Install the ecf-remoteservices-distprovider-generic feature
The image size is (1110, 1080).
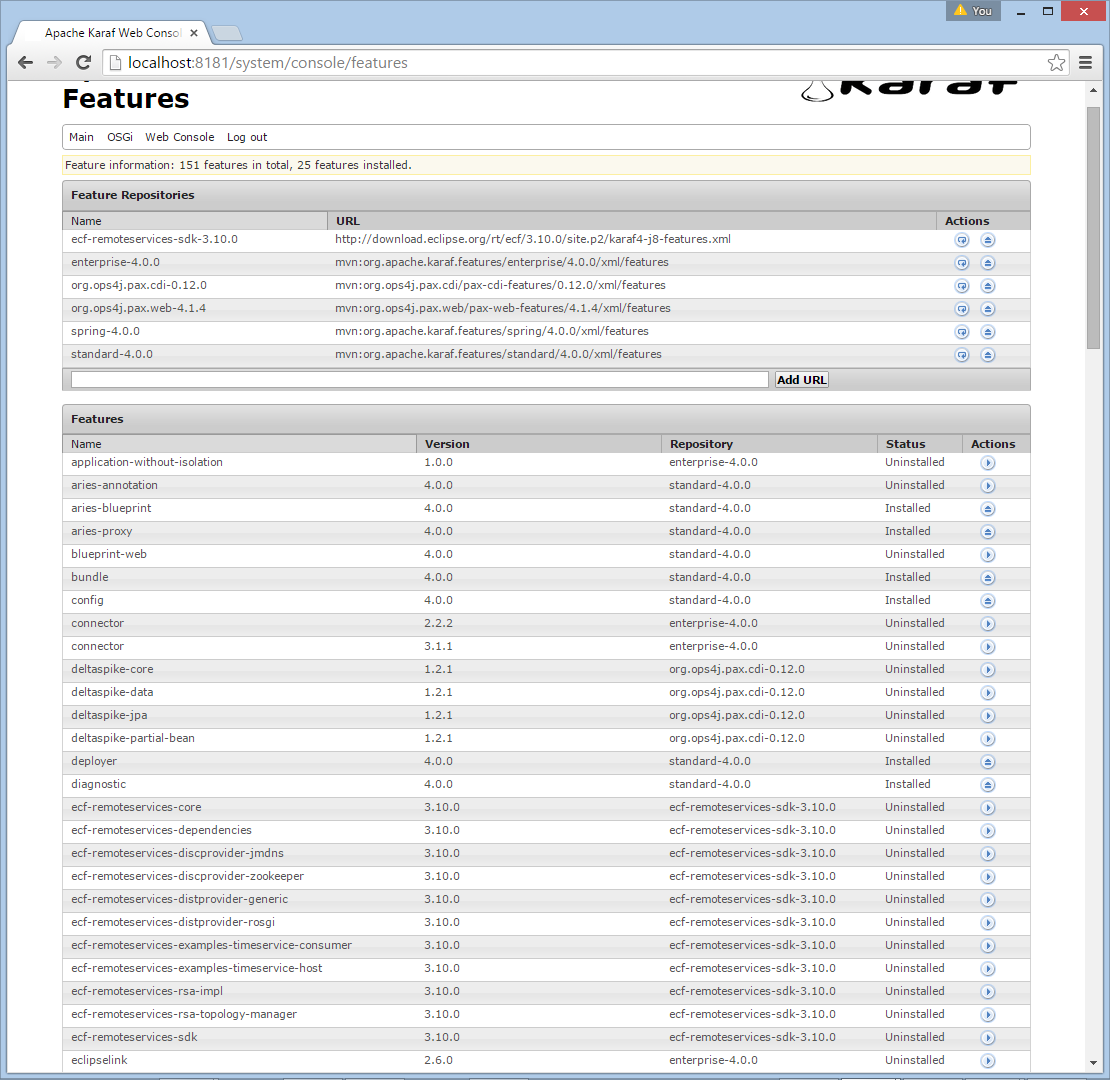click(988, 900)
